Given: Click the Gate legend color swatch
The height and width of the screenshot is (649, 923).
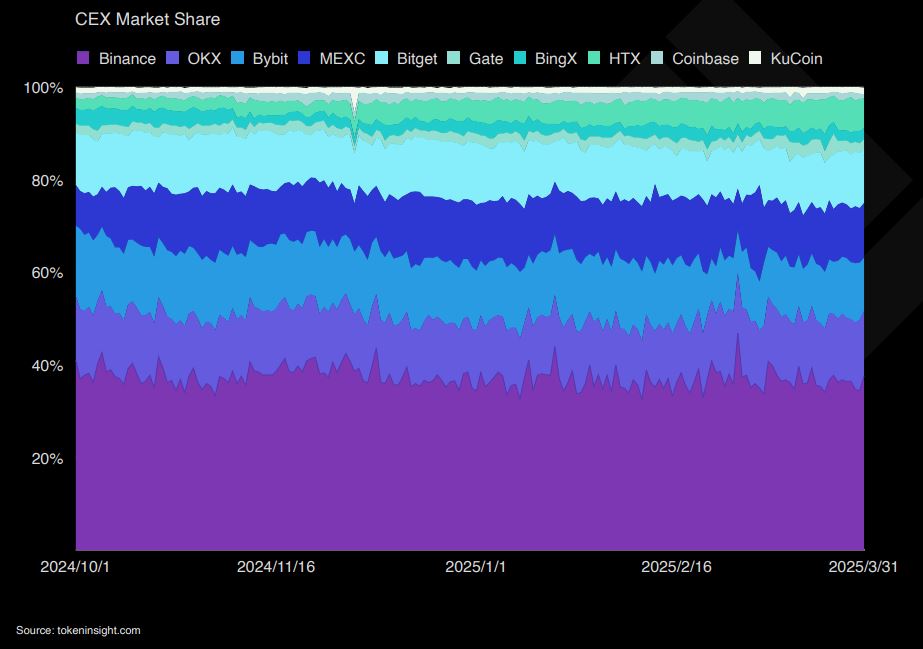Looking at the screenshot, I should click(x=453, y=58).
